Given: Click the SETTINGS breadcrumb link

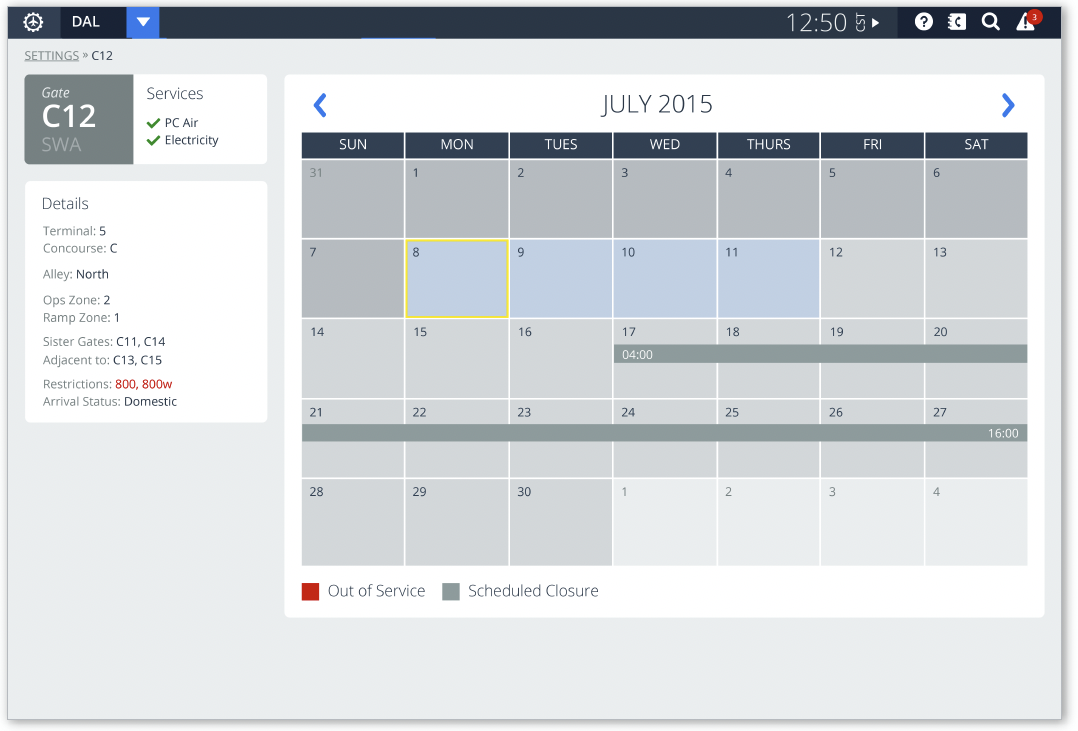Looking at the screenshot, I should click(x=51, y=56).
